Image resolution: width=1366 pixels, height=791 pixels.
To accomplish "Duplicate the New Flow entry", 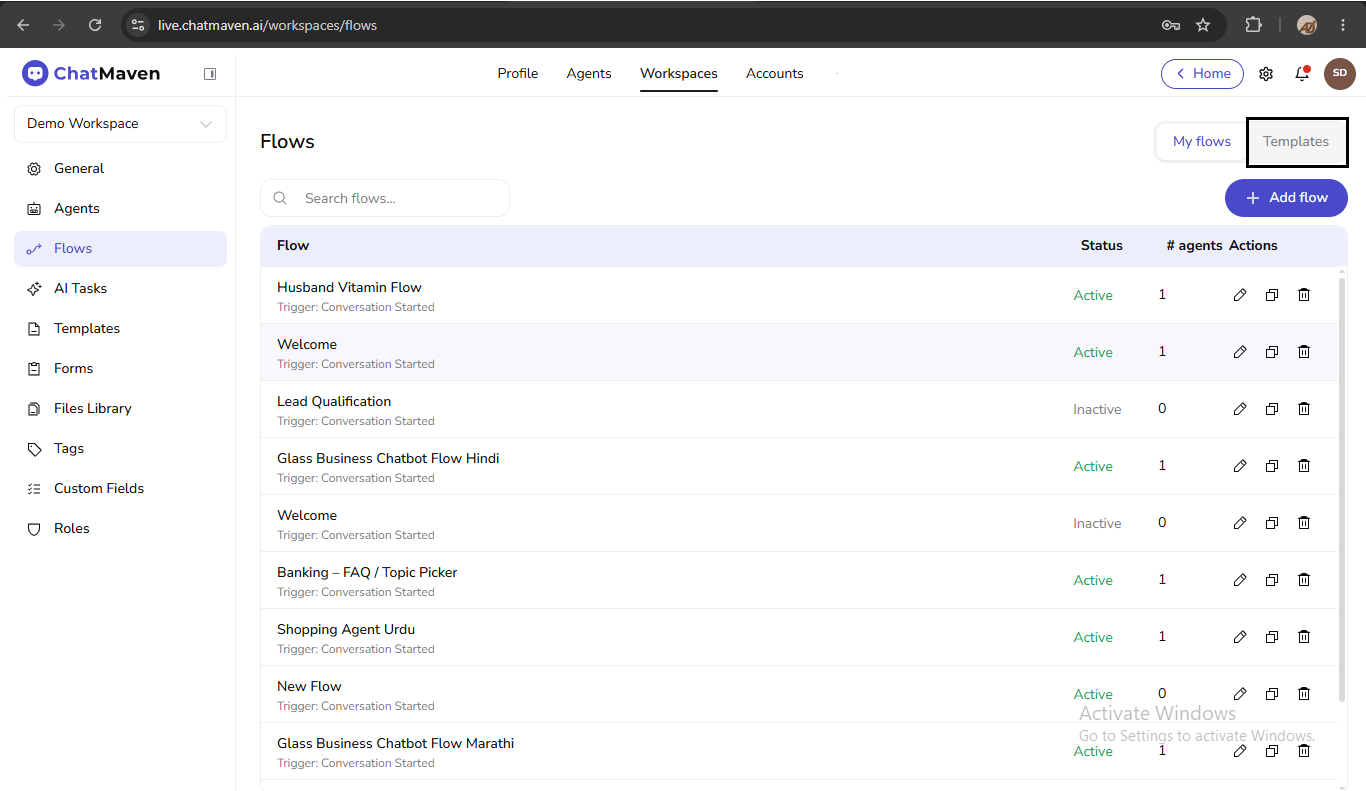I will pos(1272,694).
